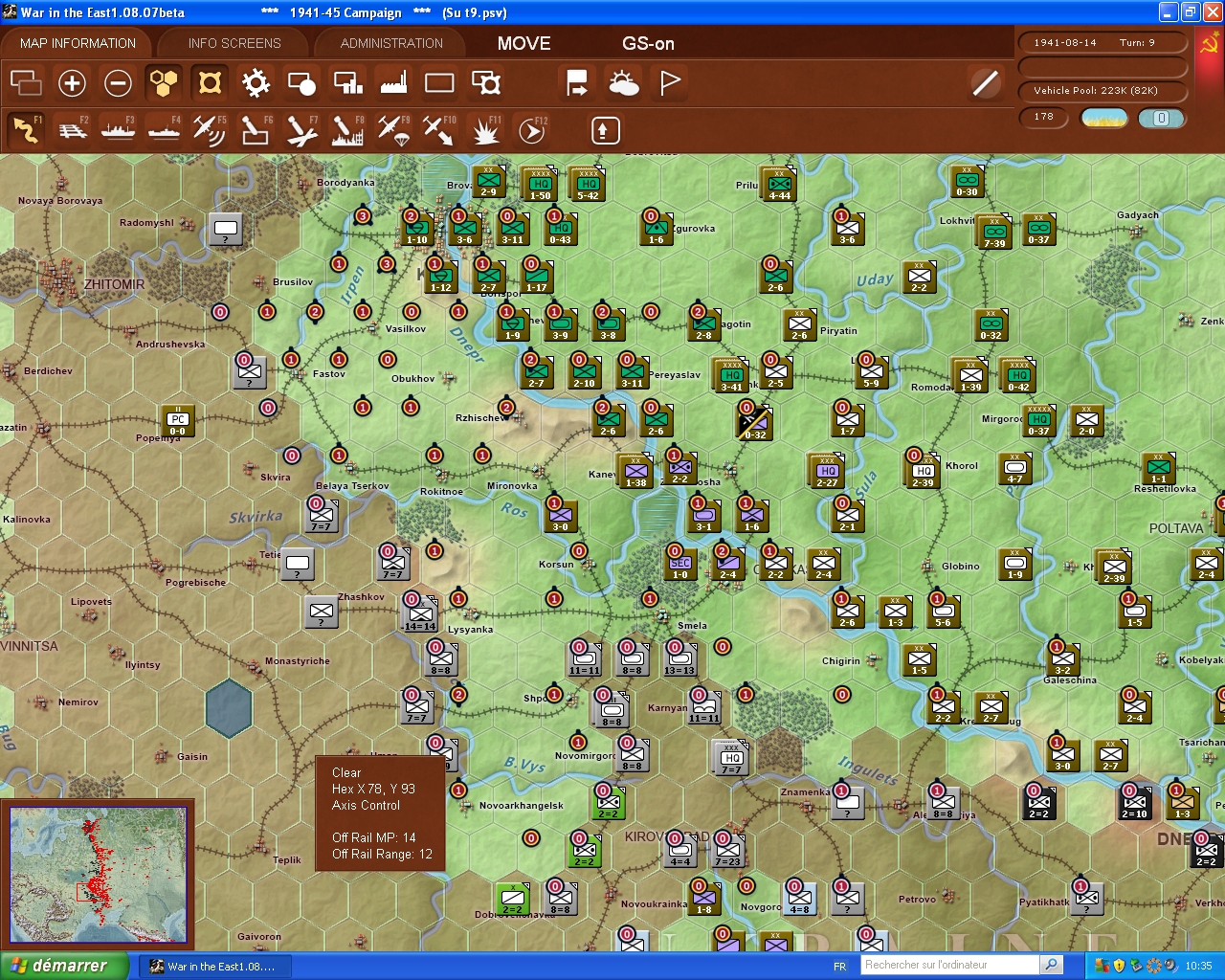This screenshot has height=980, width=1225.
Task: Select the F6 bomb unit mode icon
Action: tap(255, 130)
